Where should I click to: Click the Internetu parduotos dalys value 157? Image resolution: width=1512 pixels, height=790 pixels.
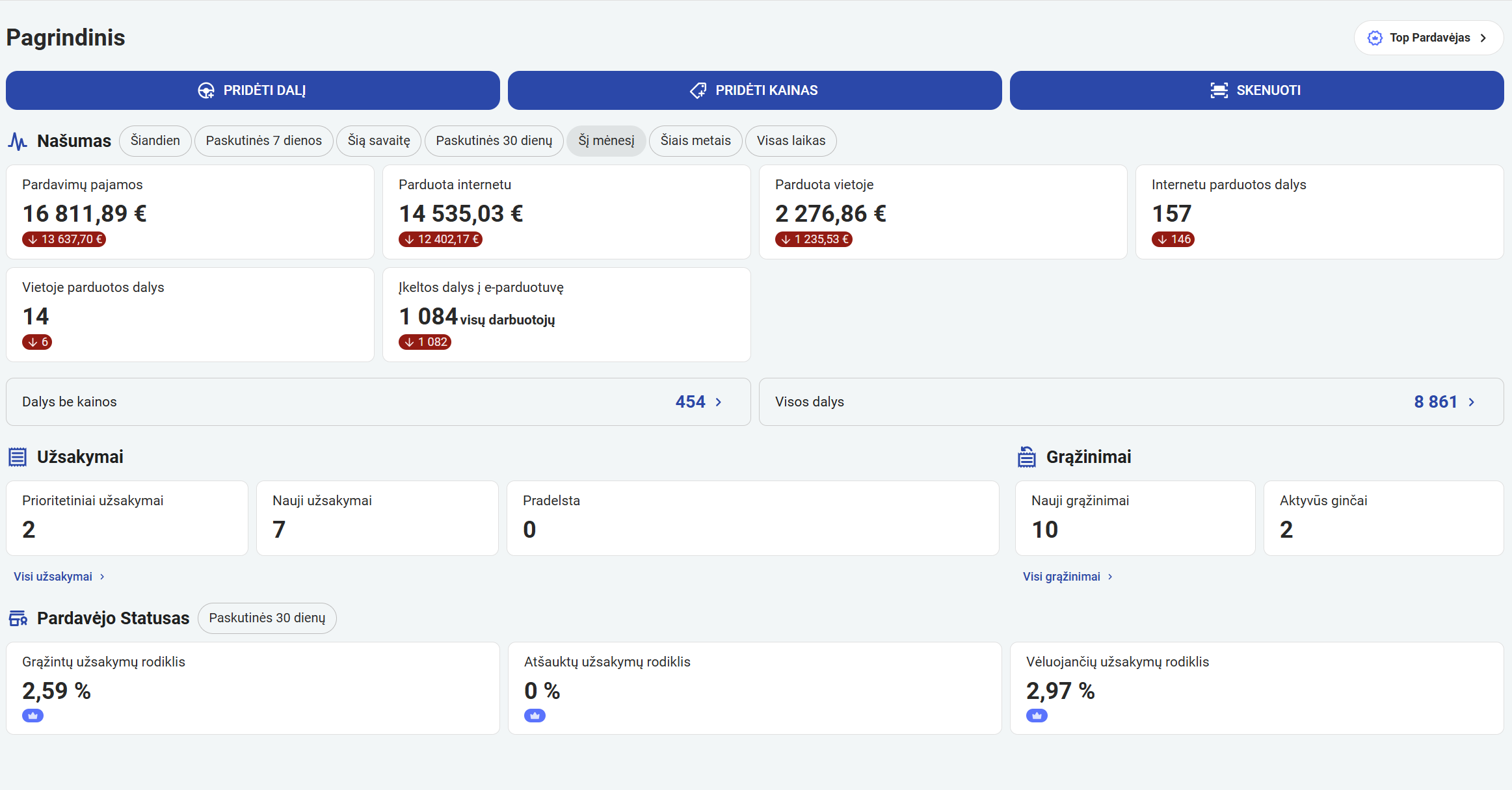coord(1172,214)
